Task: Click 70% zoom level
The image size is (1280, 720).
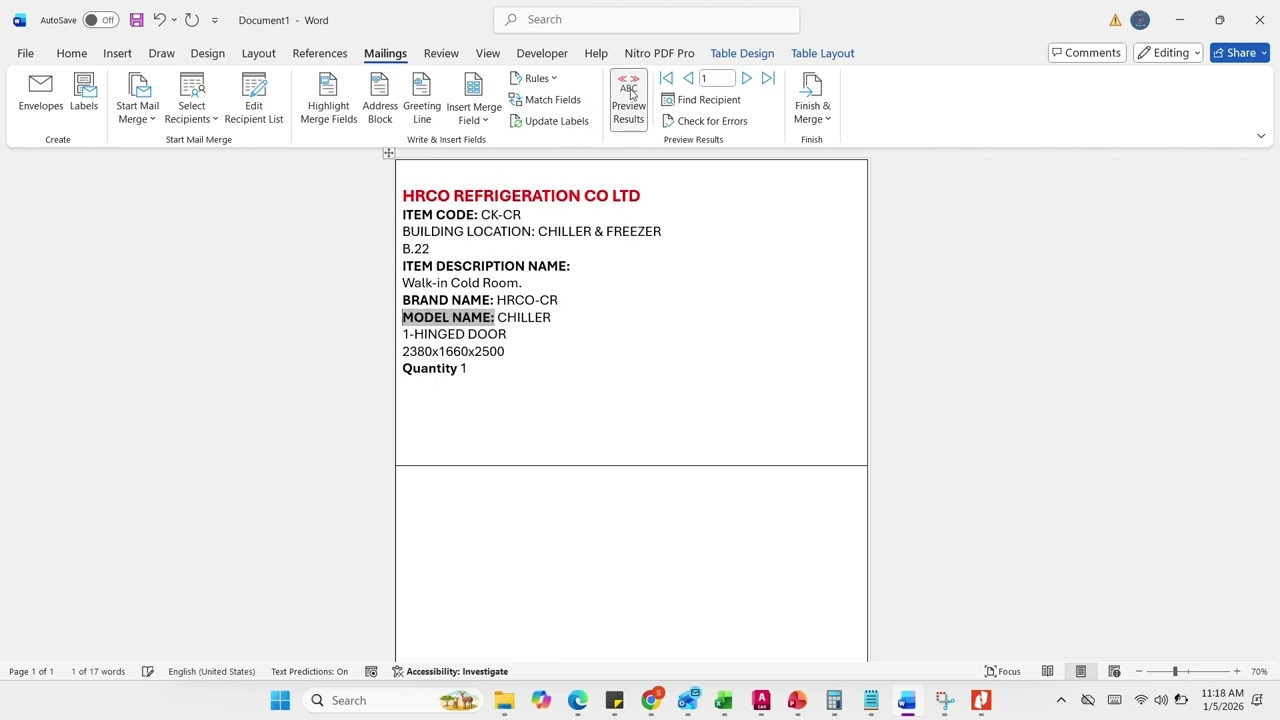Action: click(x=1259, y=672)
